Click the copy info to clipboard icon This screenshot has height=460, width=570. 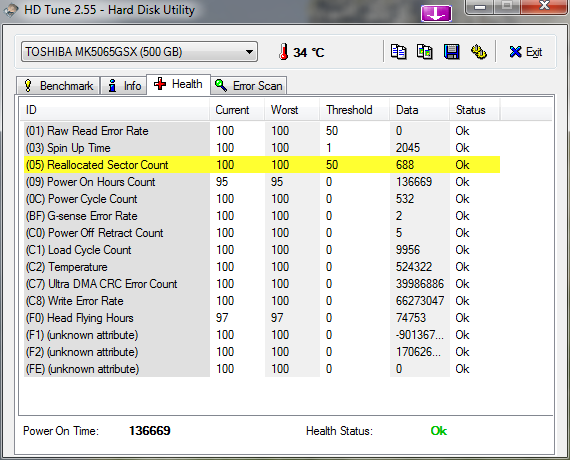click(398, 52)
